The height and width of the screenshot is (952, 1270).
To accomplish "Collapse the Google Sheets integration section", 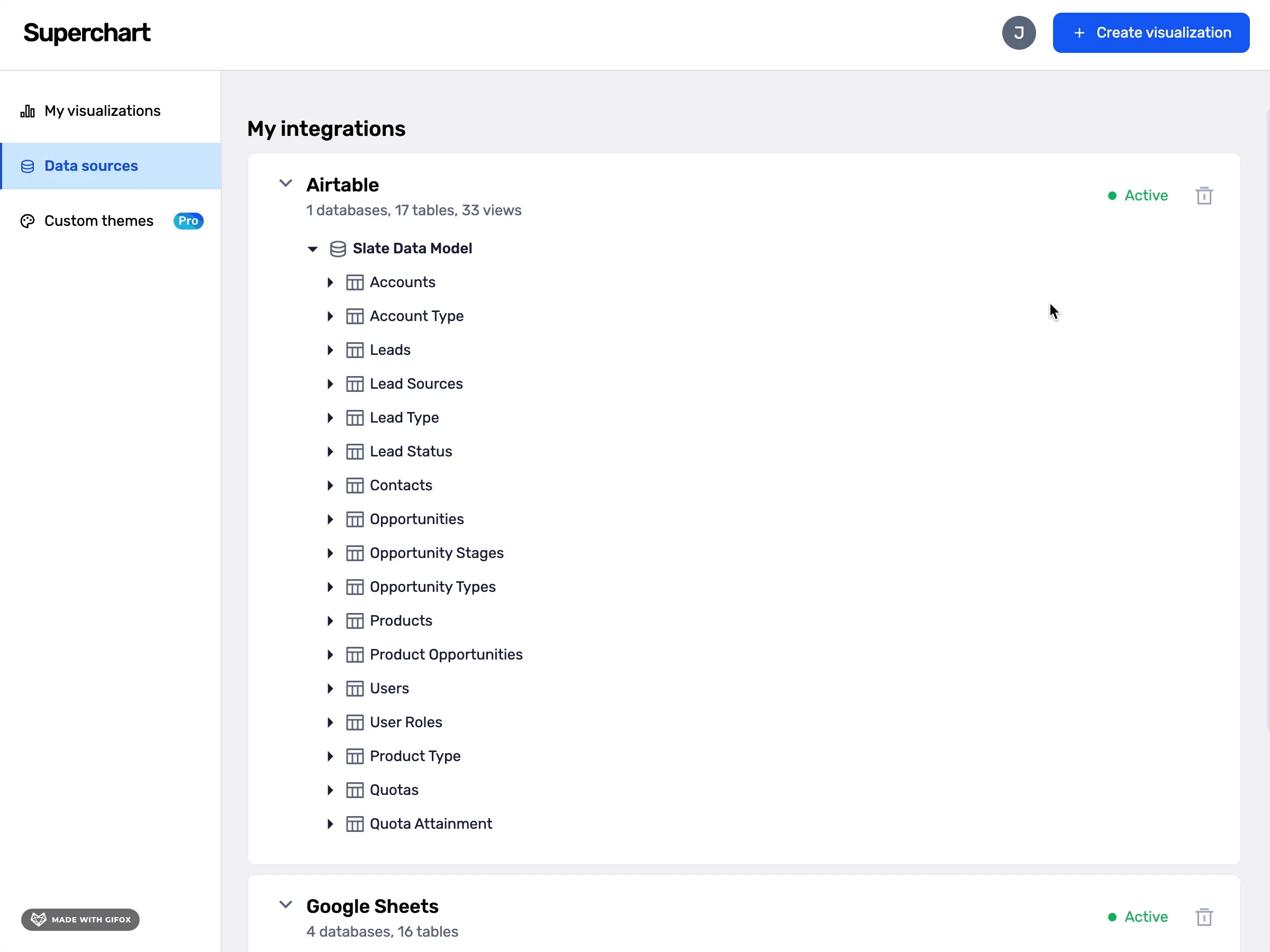I will tap(285, 905).
